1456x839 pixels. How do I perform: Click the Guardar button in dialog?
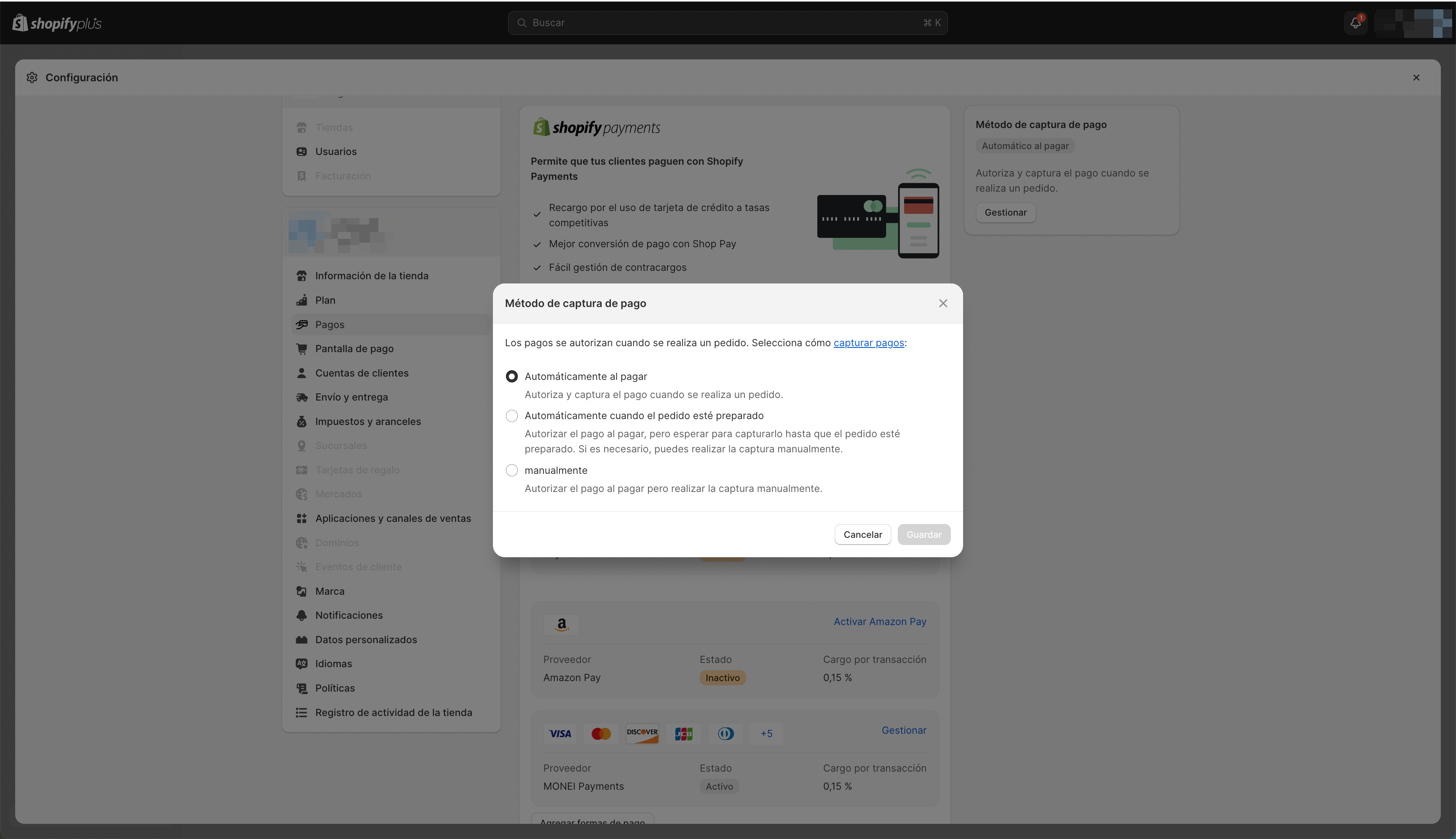pos(923,534)
